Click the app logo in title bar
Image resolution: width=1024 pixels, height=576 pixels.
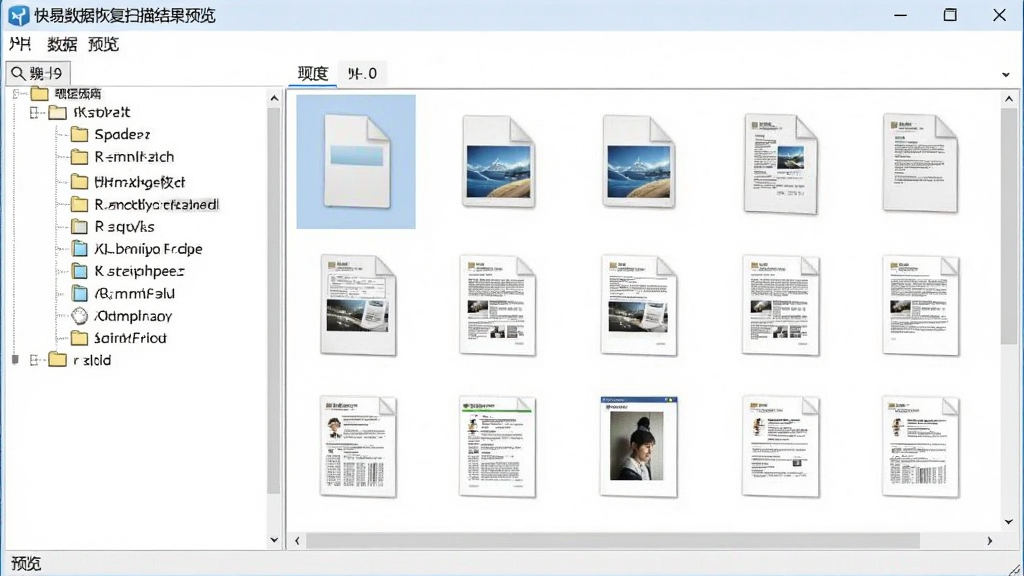pyautogui.click(x=18, y=15)
